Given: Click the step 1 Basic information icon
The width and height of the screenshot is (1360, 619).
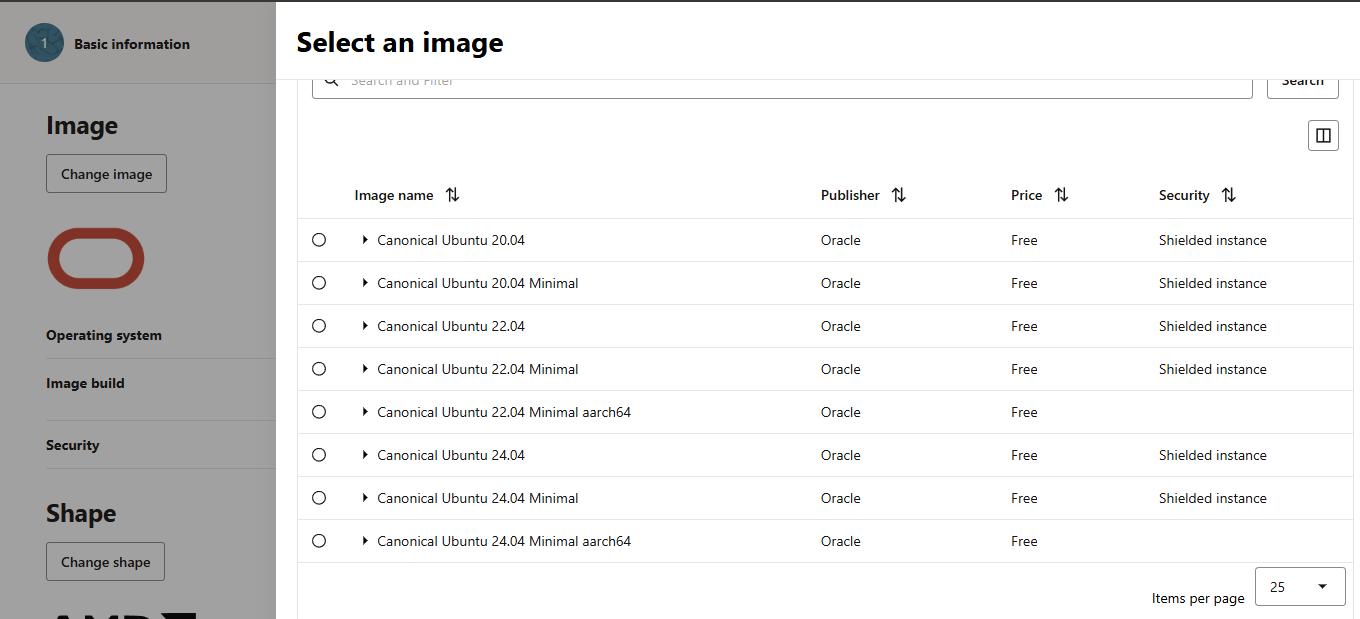Looking at the screenshot, I should (44, 44).
